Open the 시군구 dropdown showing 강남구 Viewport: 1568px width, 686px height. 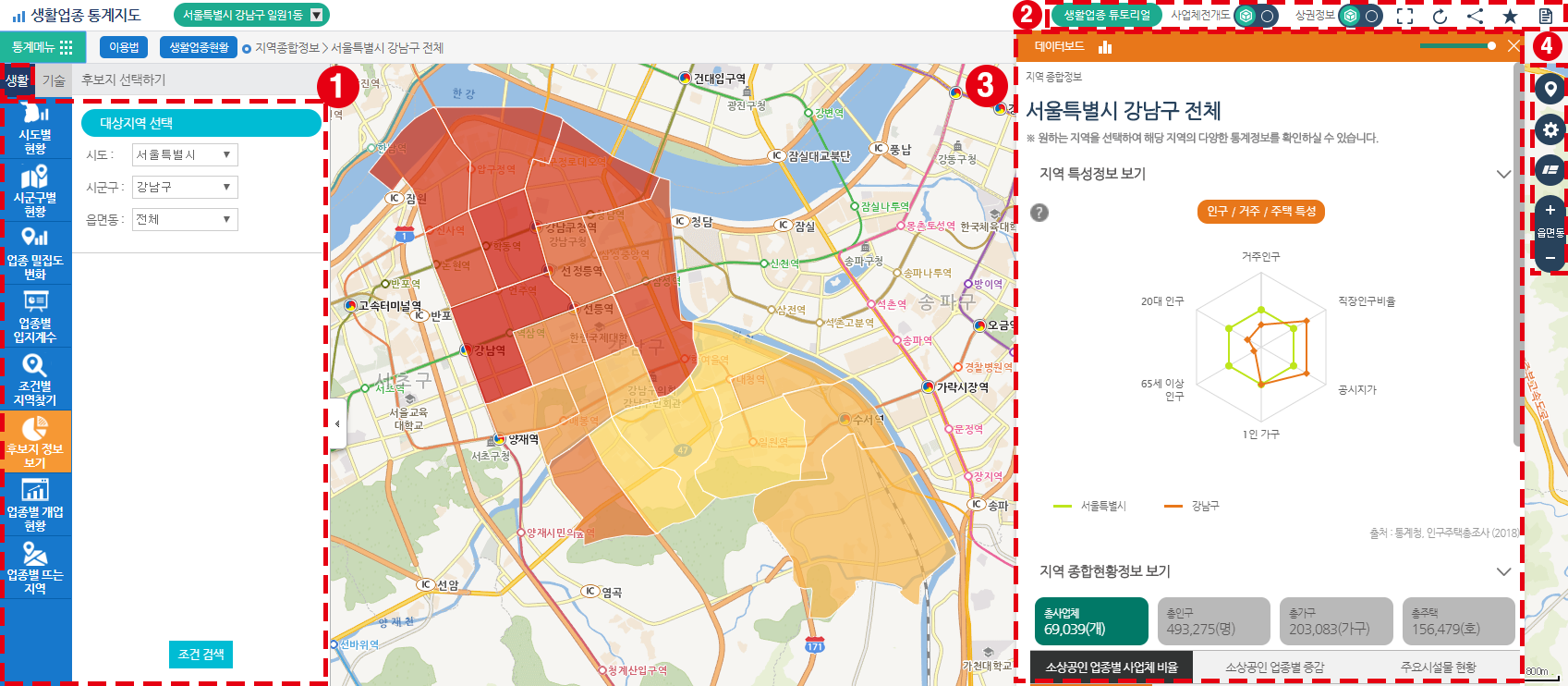tap(185, 188)
